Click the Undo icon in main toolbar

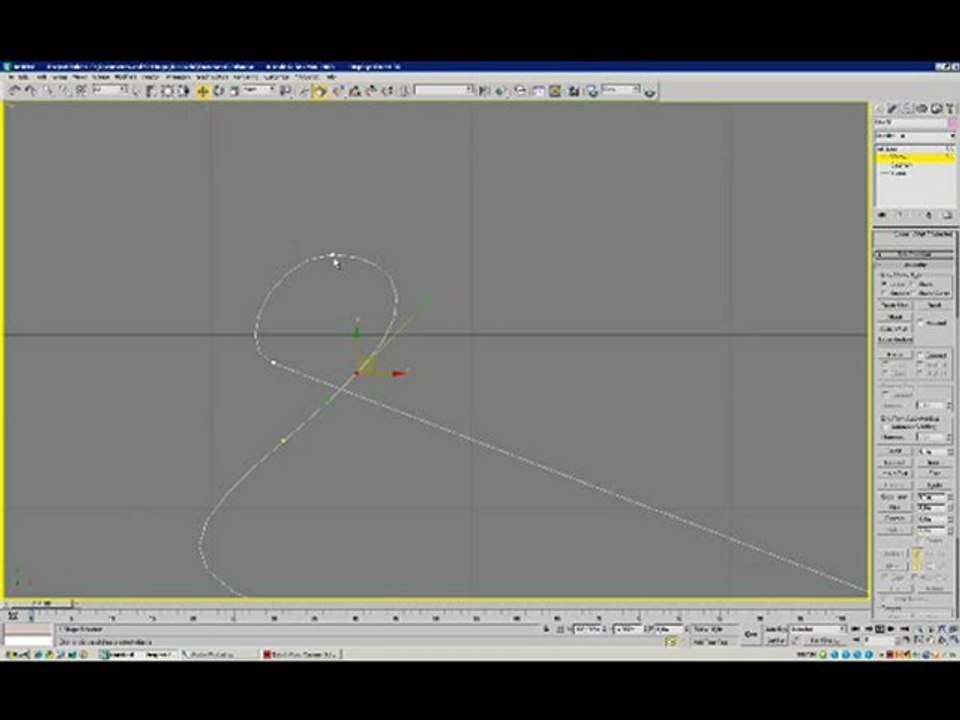click(x=14, y=91)
